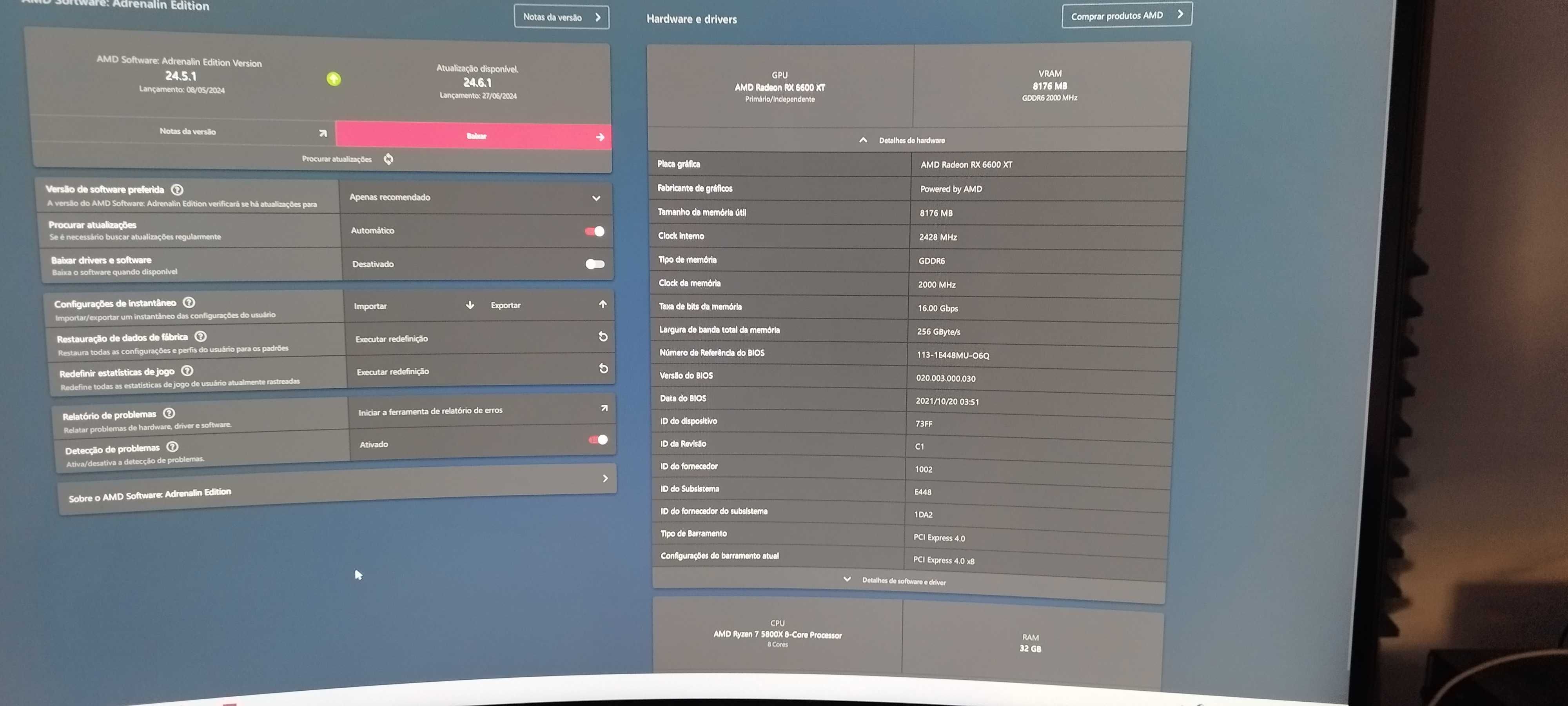
Task: Open help icon for Relatório de problemas
Action: [x=169, y=413]
